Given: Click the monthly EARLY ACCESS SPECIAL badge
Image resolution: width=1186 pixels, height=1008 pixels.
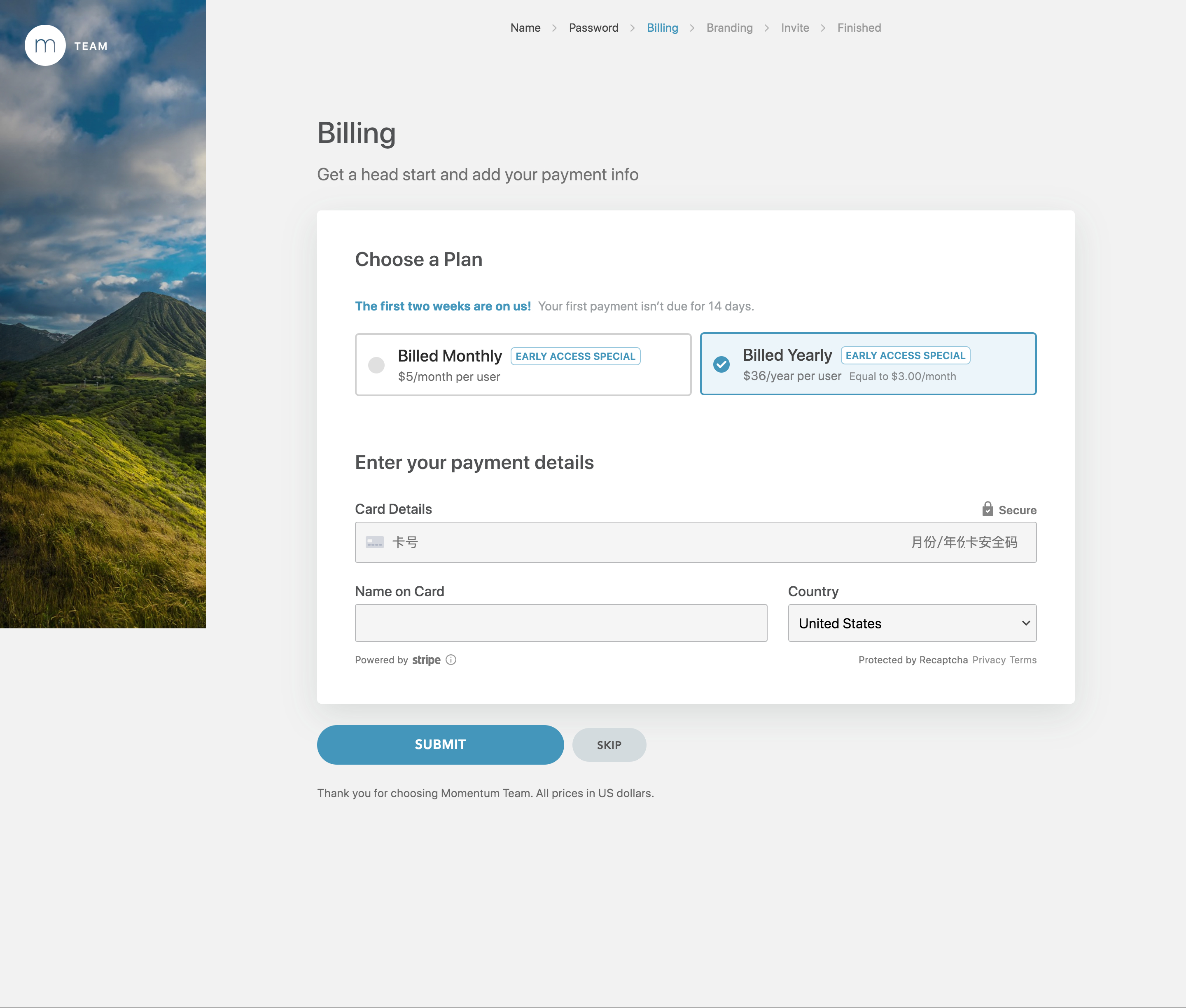Looking at the screenshot, I should click(575, 356).
